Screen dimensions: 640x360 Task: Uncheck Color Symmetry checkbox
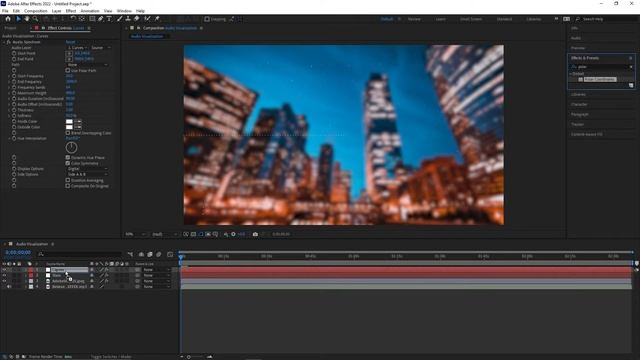click(68, 163)
